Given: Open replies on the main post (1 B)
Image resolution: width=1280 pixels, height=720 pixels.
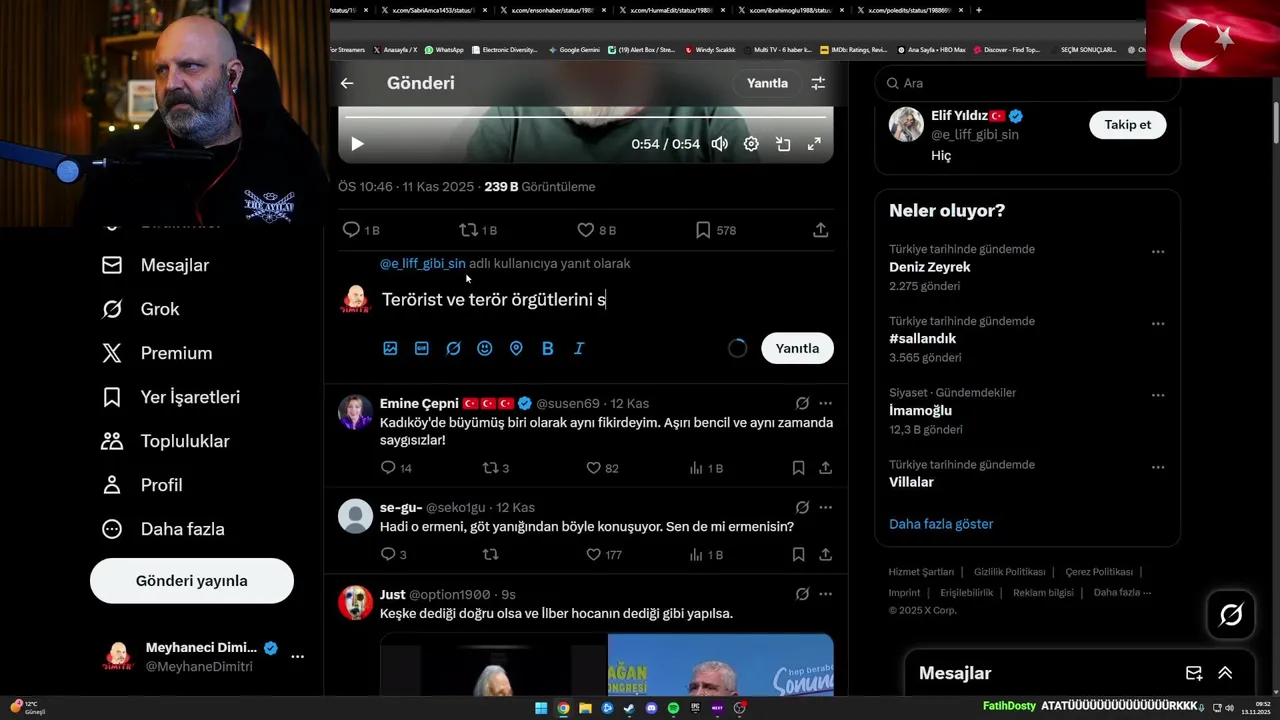Looking at the screenshot, I should coord(361,230).
